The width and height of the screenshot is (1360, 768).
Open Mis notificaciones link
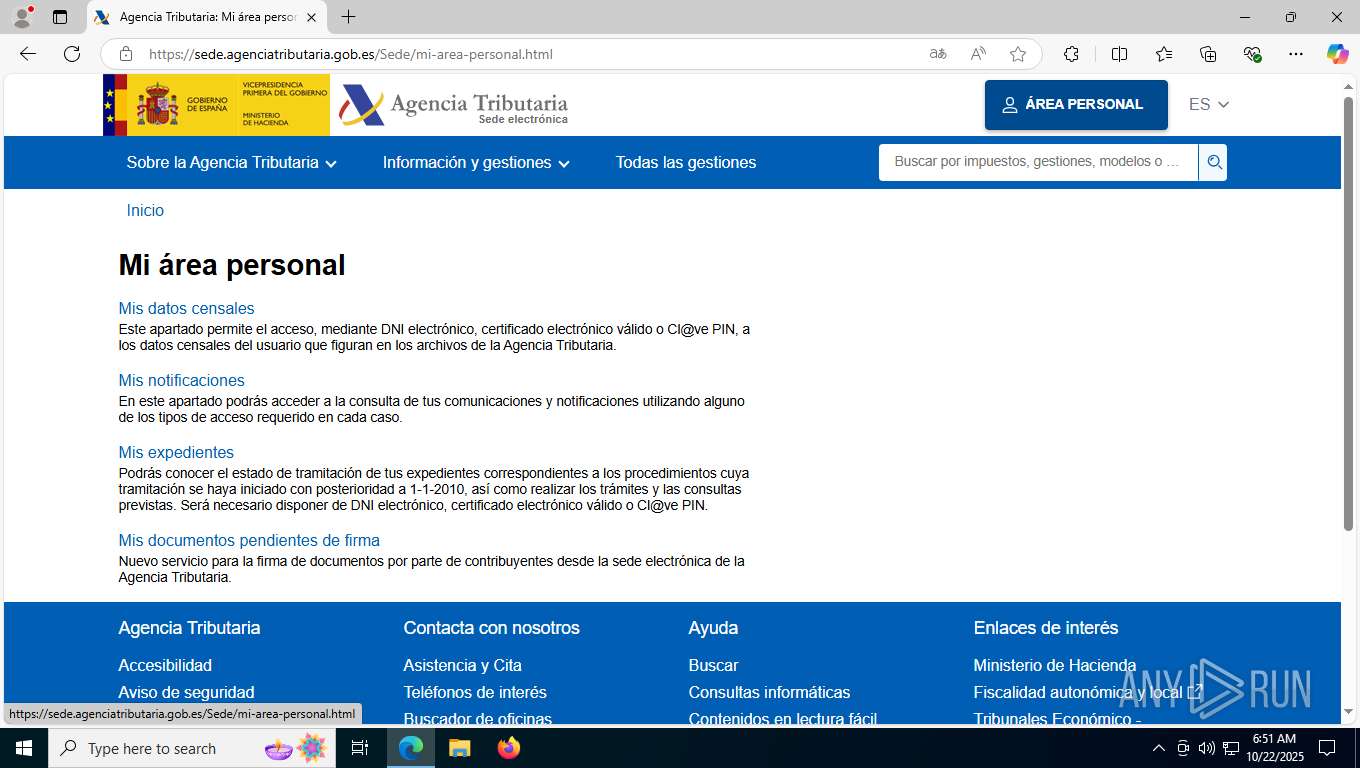[181, 381]
